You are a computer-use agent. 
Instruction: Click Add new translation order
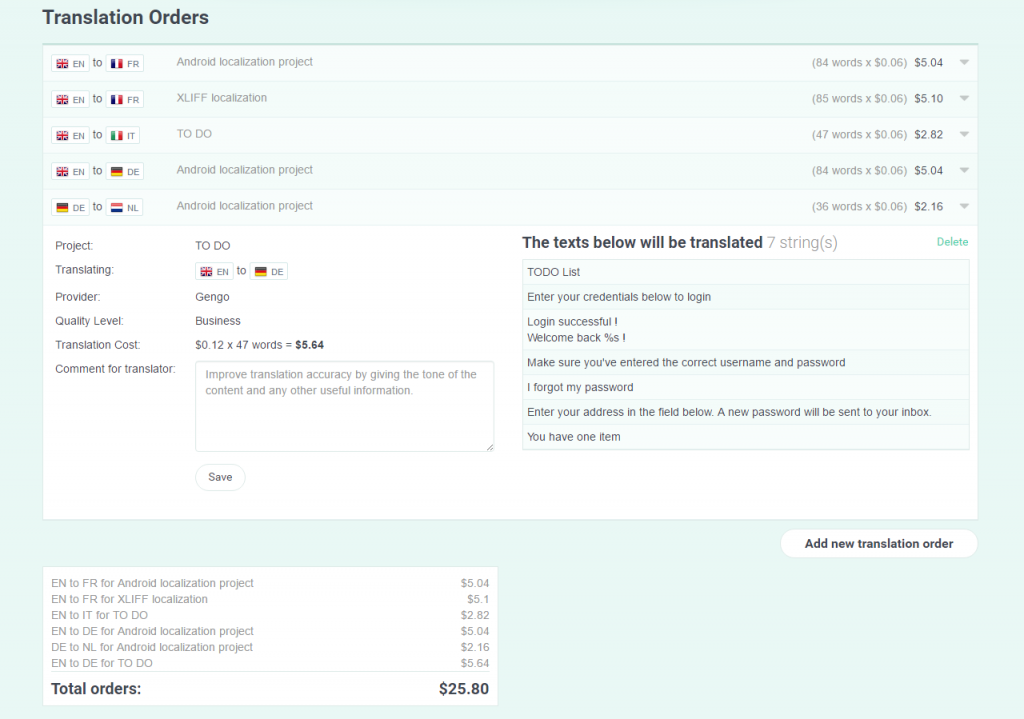[878, 543]
